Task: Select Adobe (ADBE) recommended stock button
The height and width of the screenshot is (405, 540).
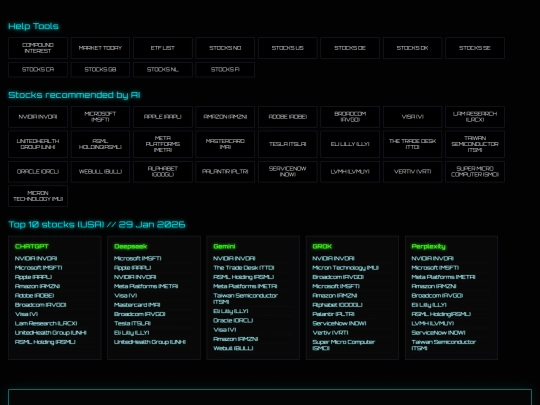Action: pos(288,117)
